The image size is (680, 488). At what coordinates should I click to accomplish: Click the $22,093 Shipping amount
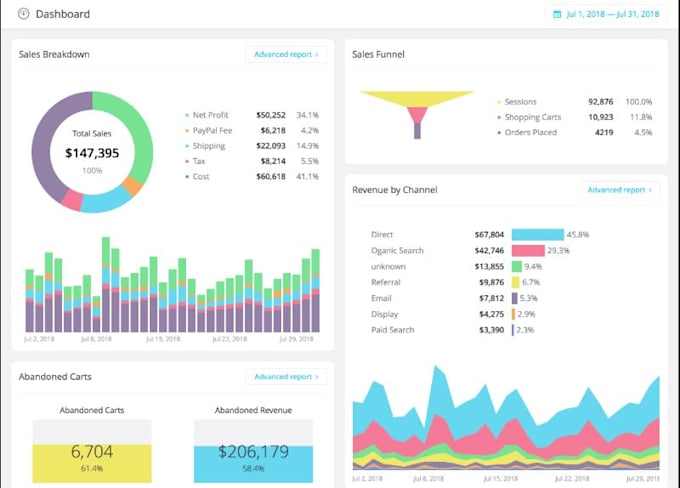pos(271,146)
